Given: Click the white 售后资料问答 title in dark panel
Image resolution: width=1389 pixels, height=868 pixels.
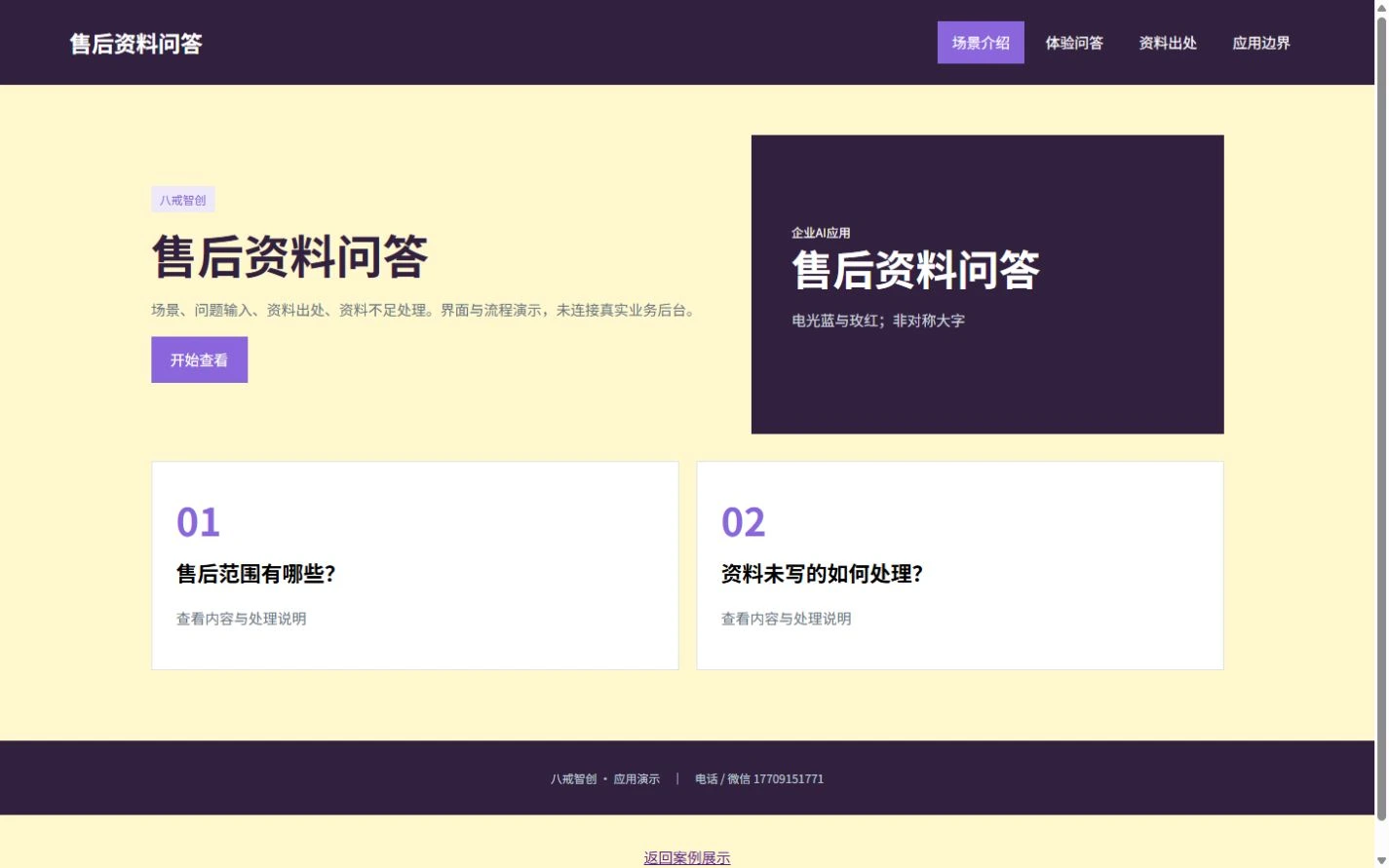Looking at the screenshot, I should (916, 270).
